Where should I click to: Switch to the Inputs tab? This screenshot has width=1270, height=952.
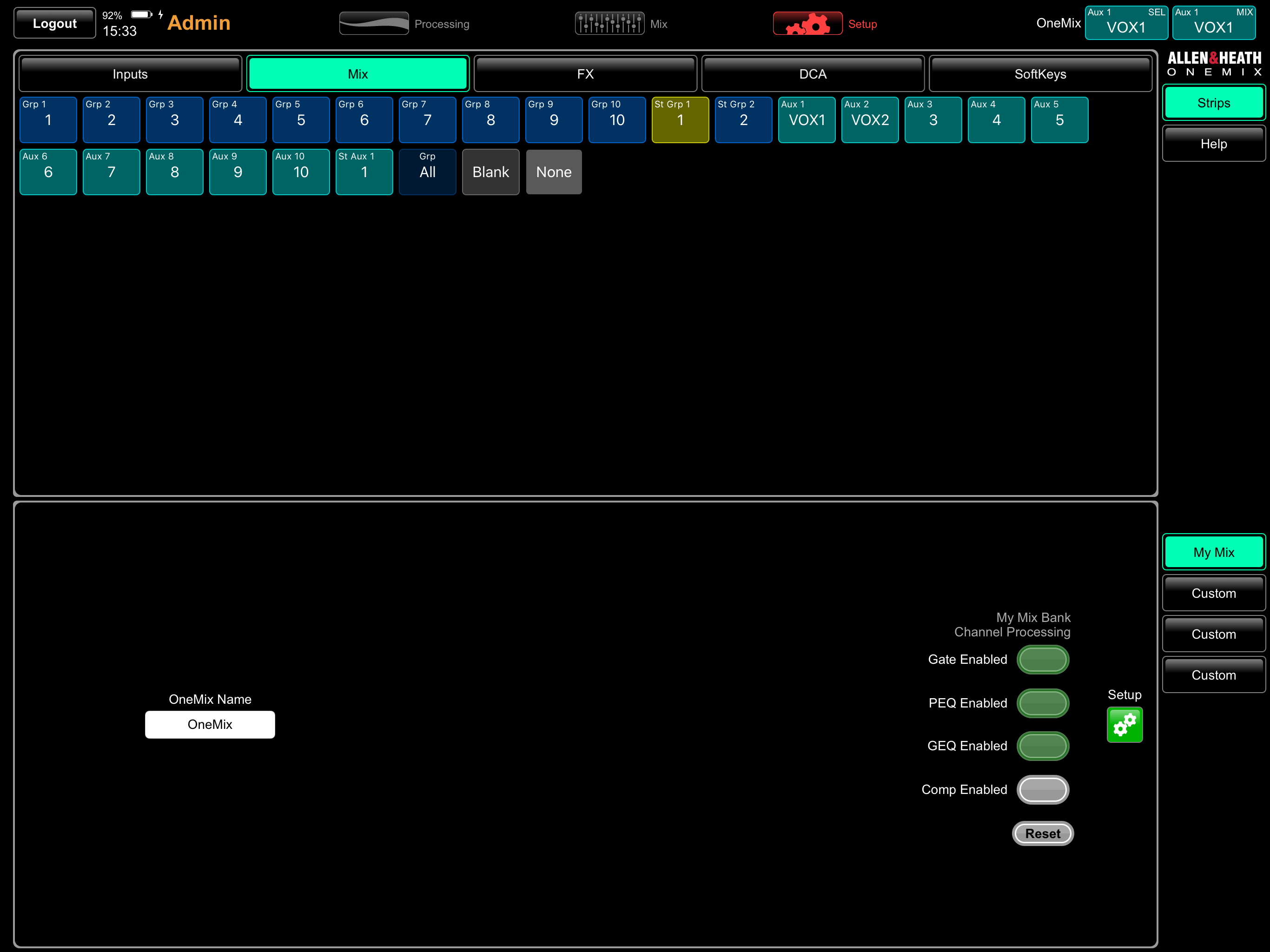click(x=130, y=74)
